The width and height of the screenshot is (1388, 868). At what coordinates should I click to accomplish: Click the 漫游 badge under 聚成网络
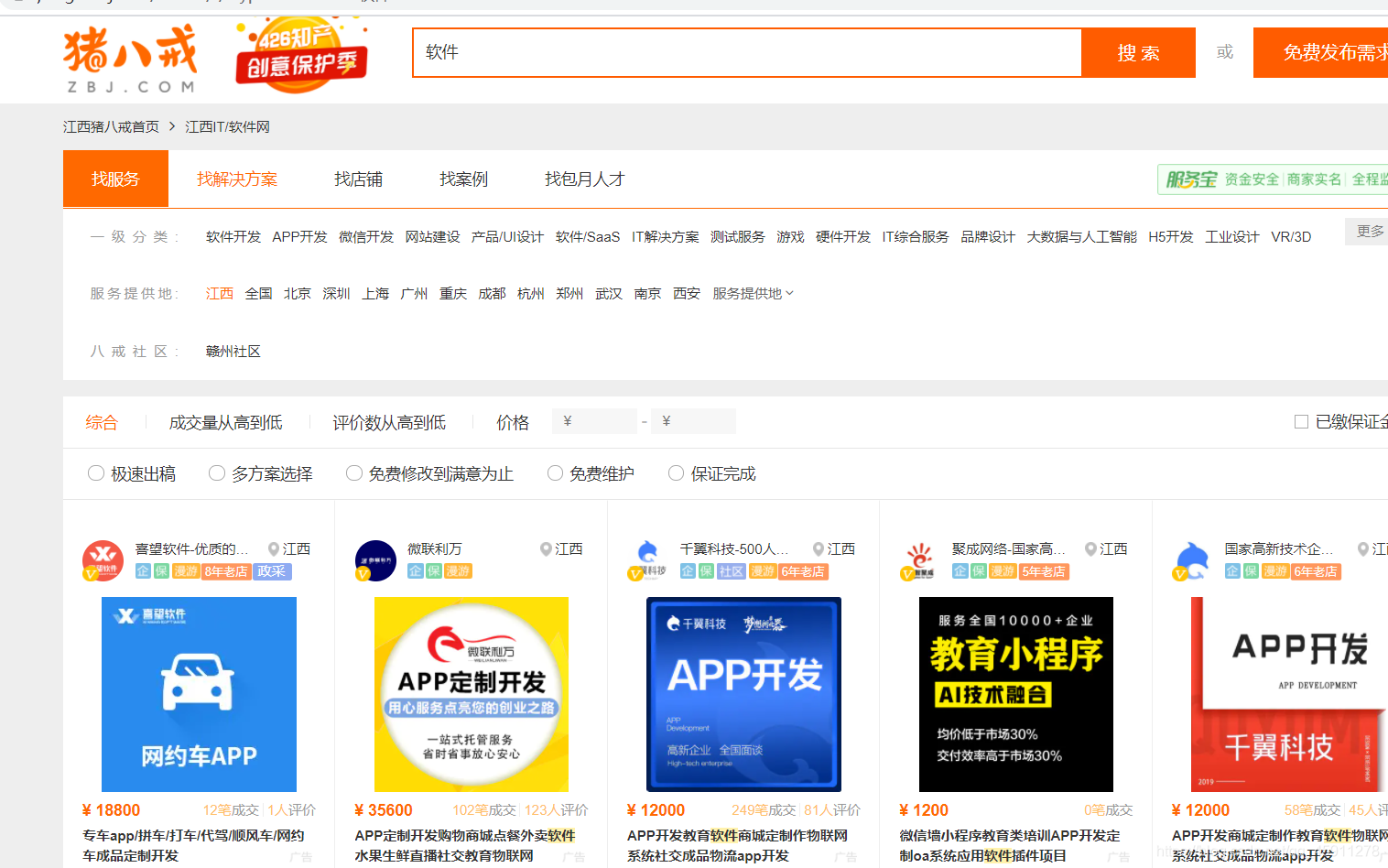click(x=1003, y=571)
